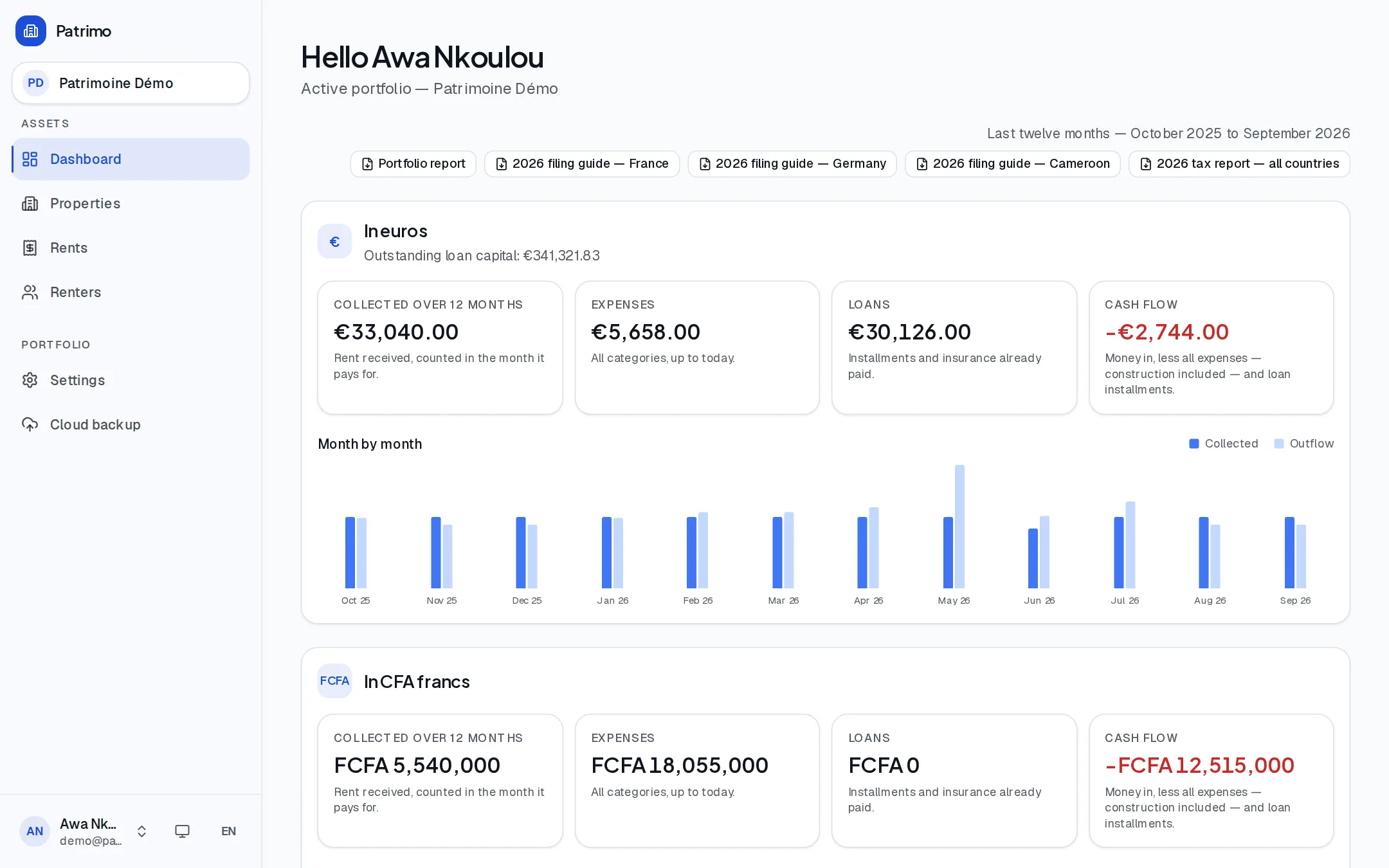Image resolution: width=1389 pixels, height=868 pixels.
Task: Click the Outflow legend swatch
Action: point(1279,444)
